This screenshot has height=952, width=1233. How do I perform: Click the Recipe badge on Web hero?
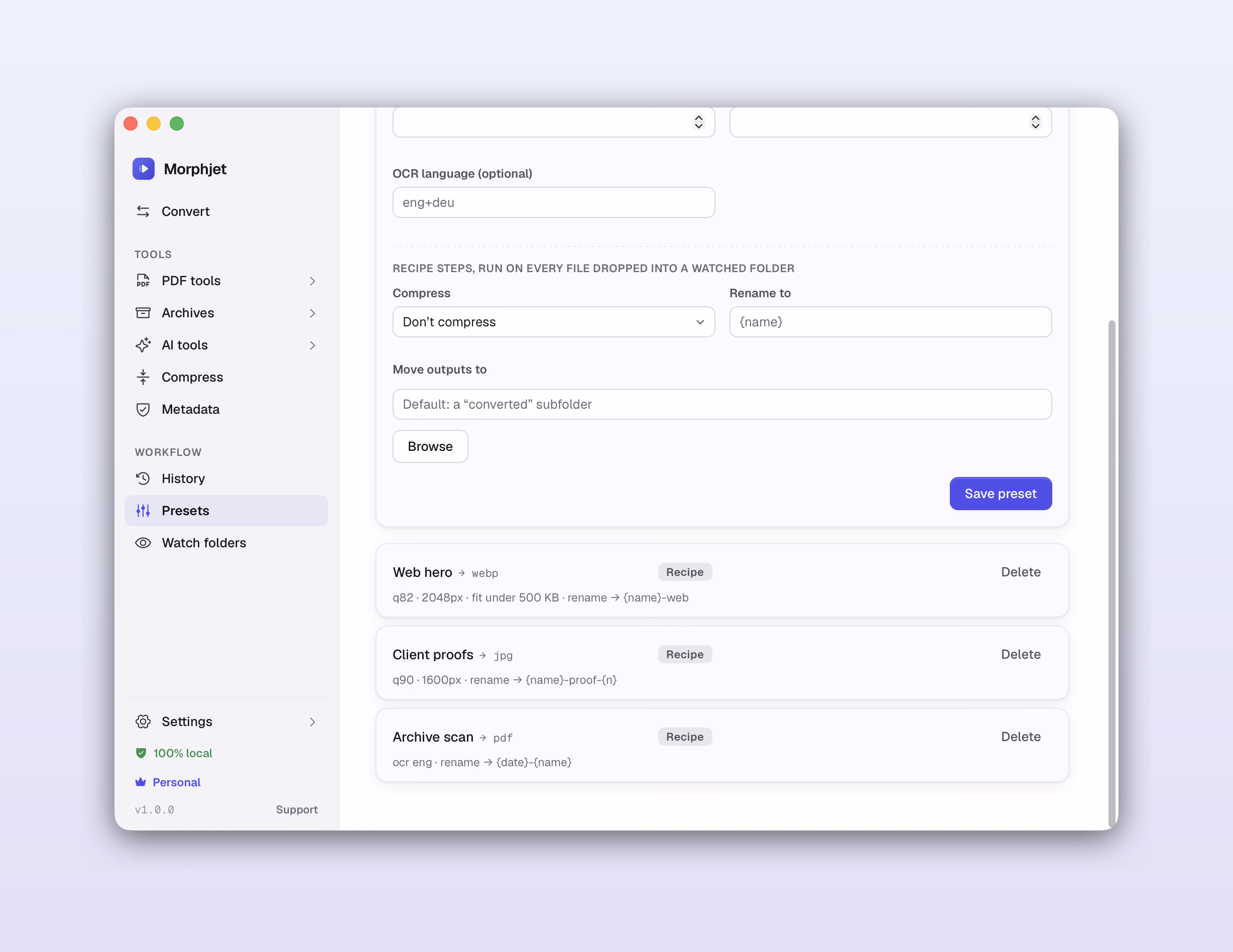tap(685, 572)
